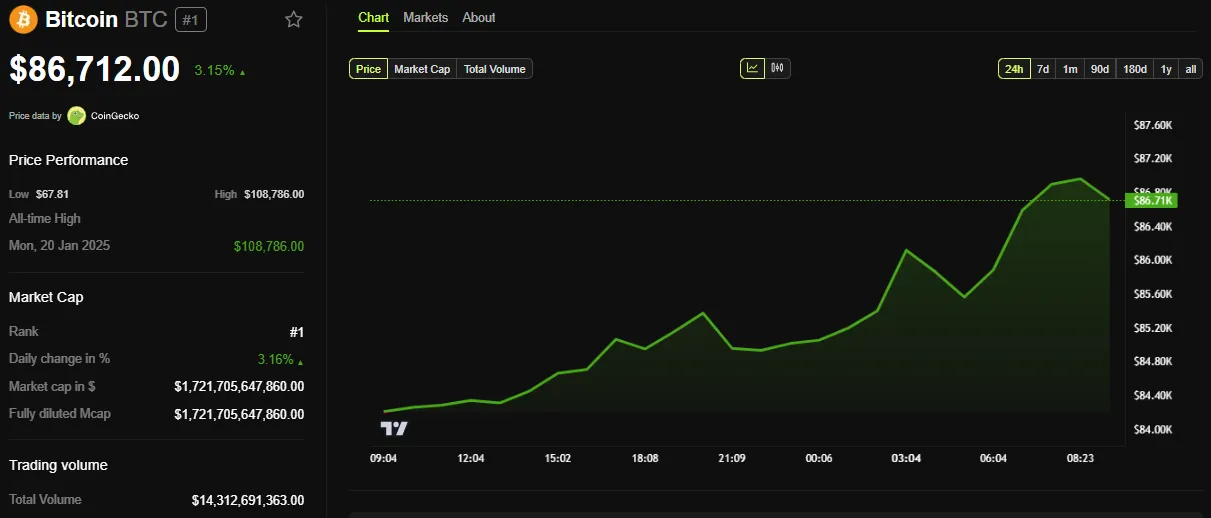Click the Fully diluted Mcap value

pos(239,414)
